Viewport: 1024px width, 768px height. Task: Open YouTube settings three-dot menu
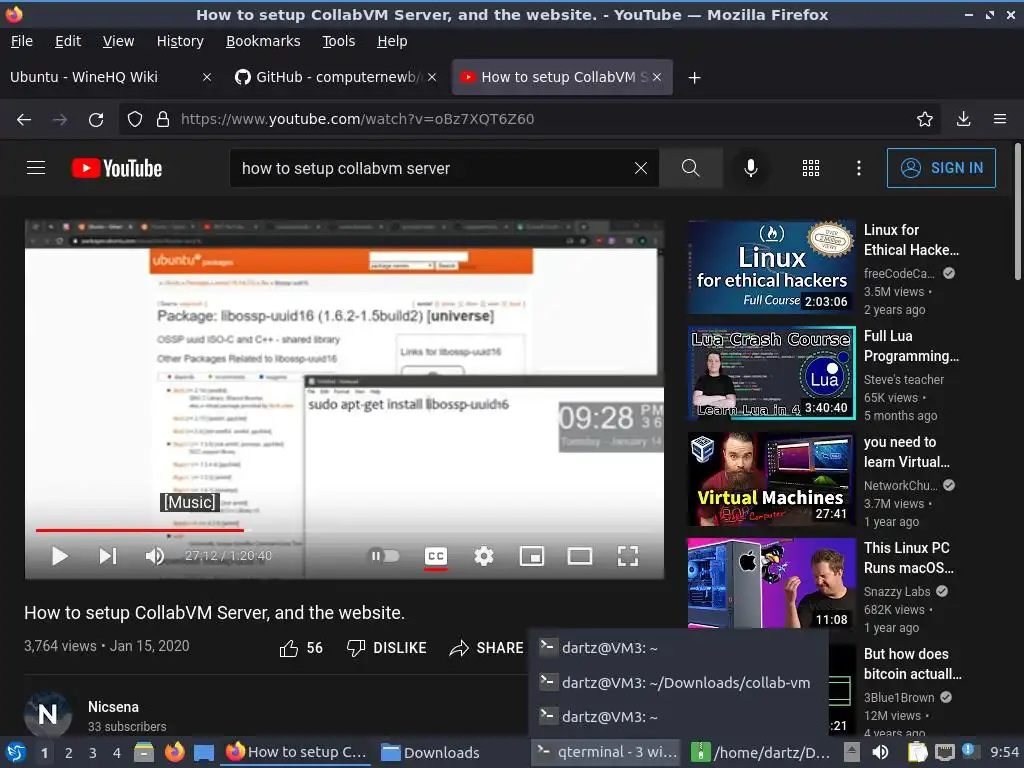pos(859,168)
